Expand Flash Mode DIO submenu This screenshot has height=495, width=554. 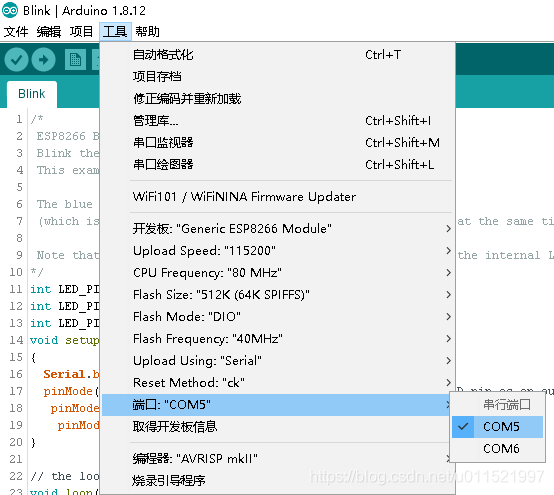click(278, 317)
